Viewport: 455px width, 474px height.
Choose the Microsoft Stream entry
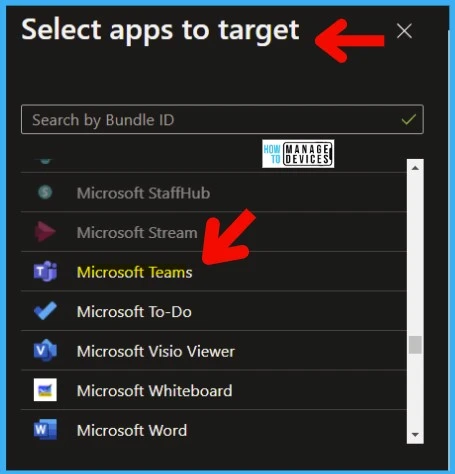[213, 232]
